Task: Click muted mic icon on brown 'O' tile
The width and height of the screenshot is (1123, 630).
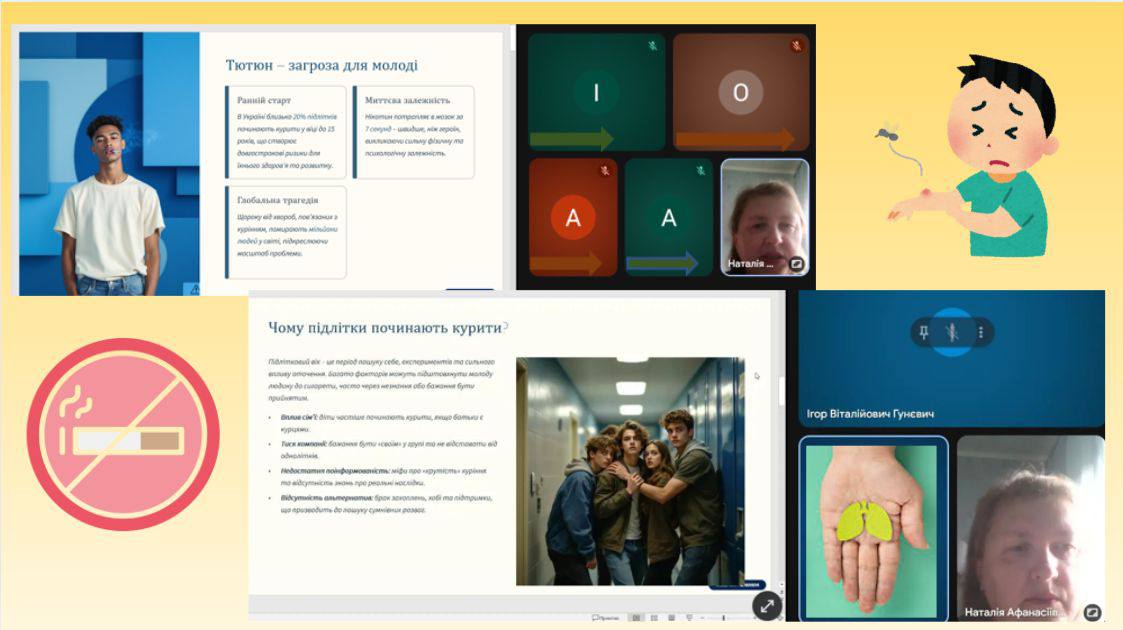Action: (x=796, y=46)
